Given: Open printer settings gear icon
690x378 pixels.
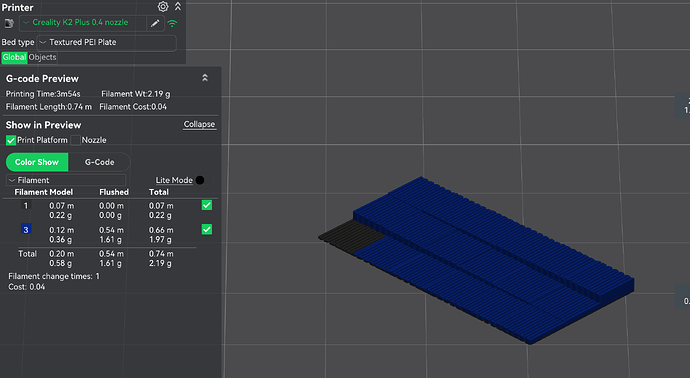Looking at the screenshot, I should (x=163, y=7).
